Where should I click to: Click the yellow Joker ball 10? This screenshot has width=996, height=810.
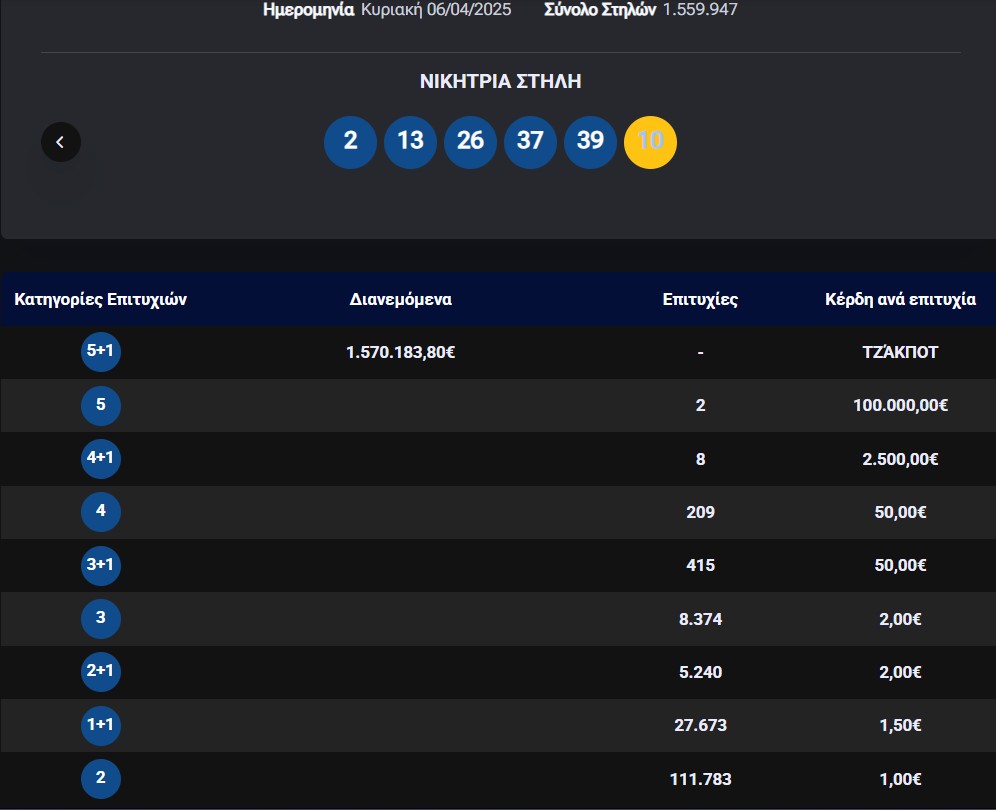click(650, 142)
